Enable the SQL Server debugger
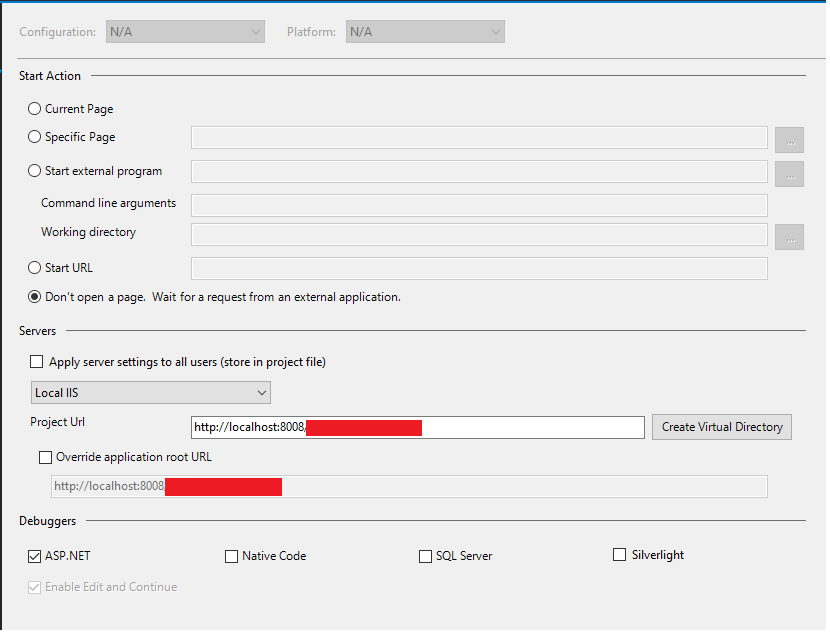Viewport: 830px width, 633px height. coord(426,556)
